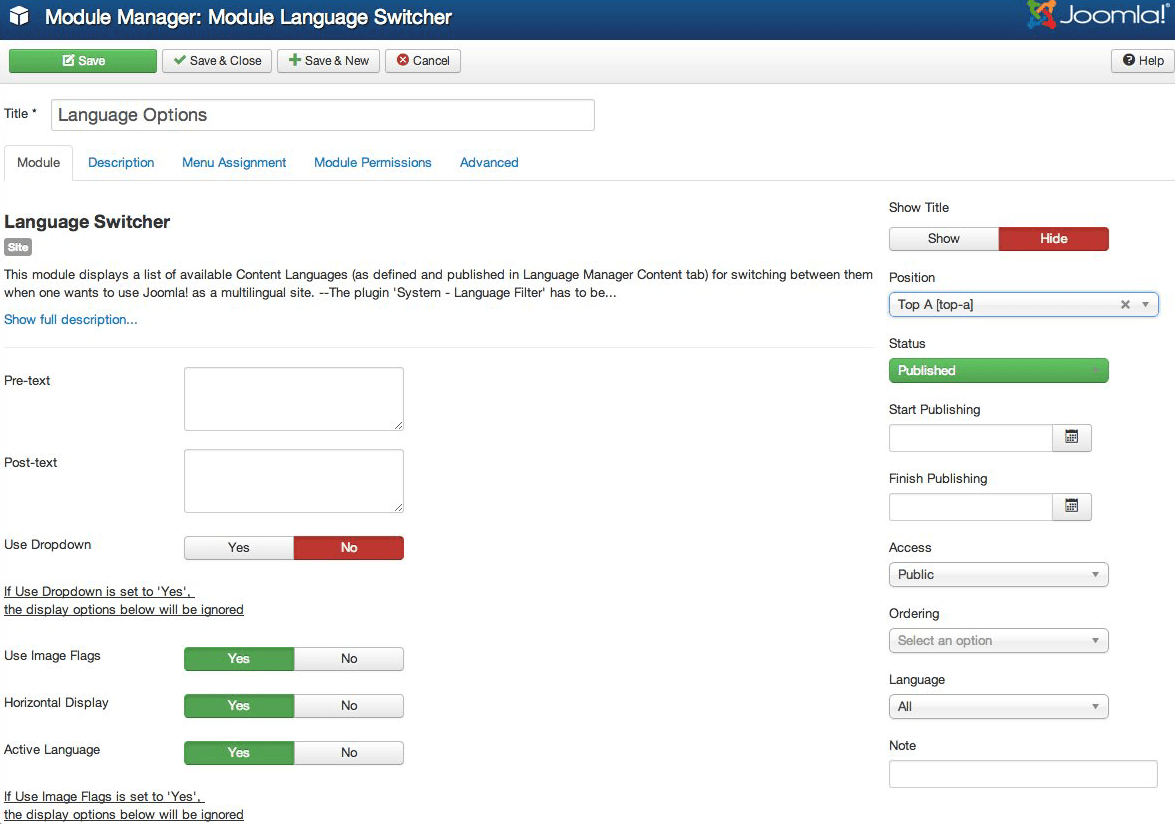Cancel editing the module
The image size is (1175, 824).
[x=423, y=61]
